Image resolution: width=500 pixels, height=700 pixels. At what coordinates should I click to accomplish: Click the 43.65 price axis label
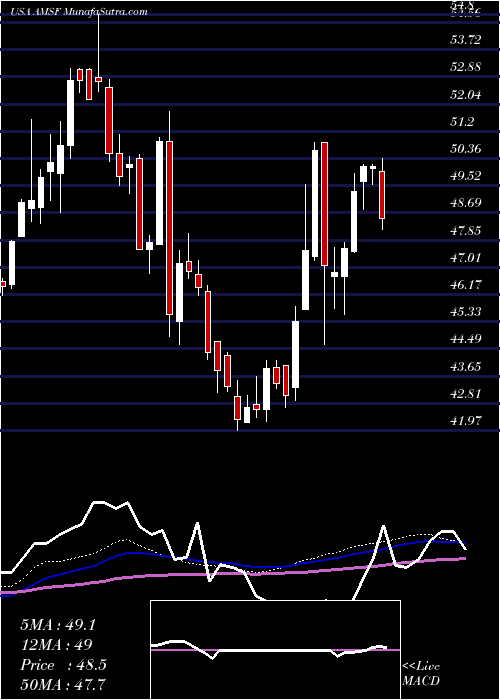coord(465,367)
